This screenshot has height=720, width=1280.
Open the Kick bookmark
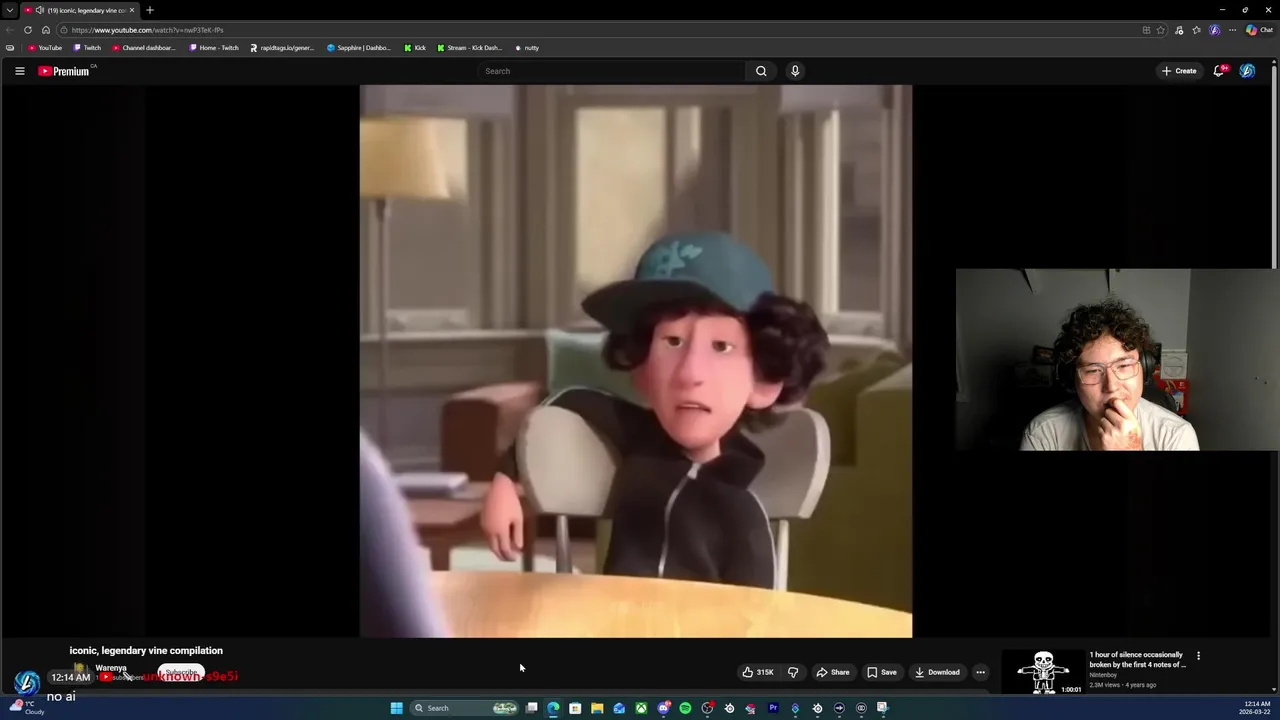tap(415, 48)
